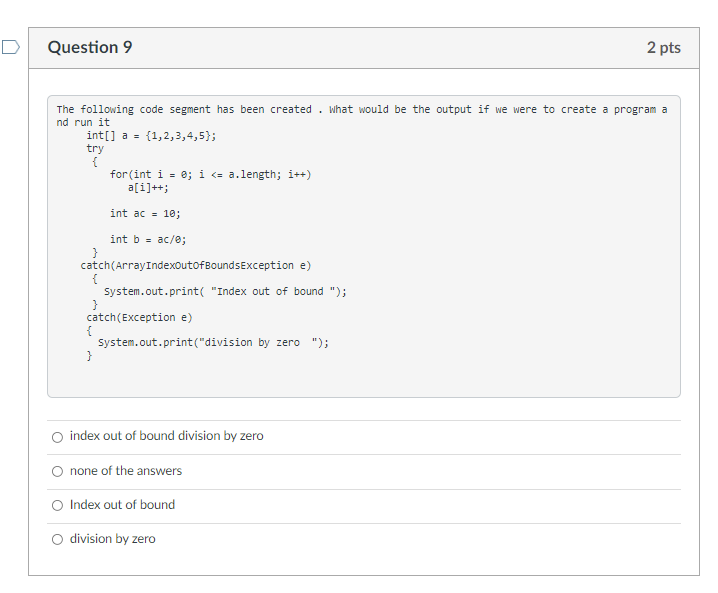Select the 'Index out of bound' radio option
718x593 pixels.
[57, 506]
